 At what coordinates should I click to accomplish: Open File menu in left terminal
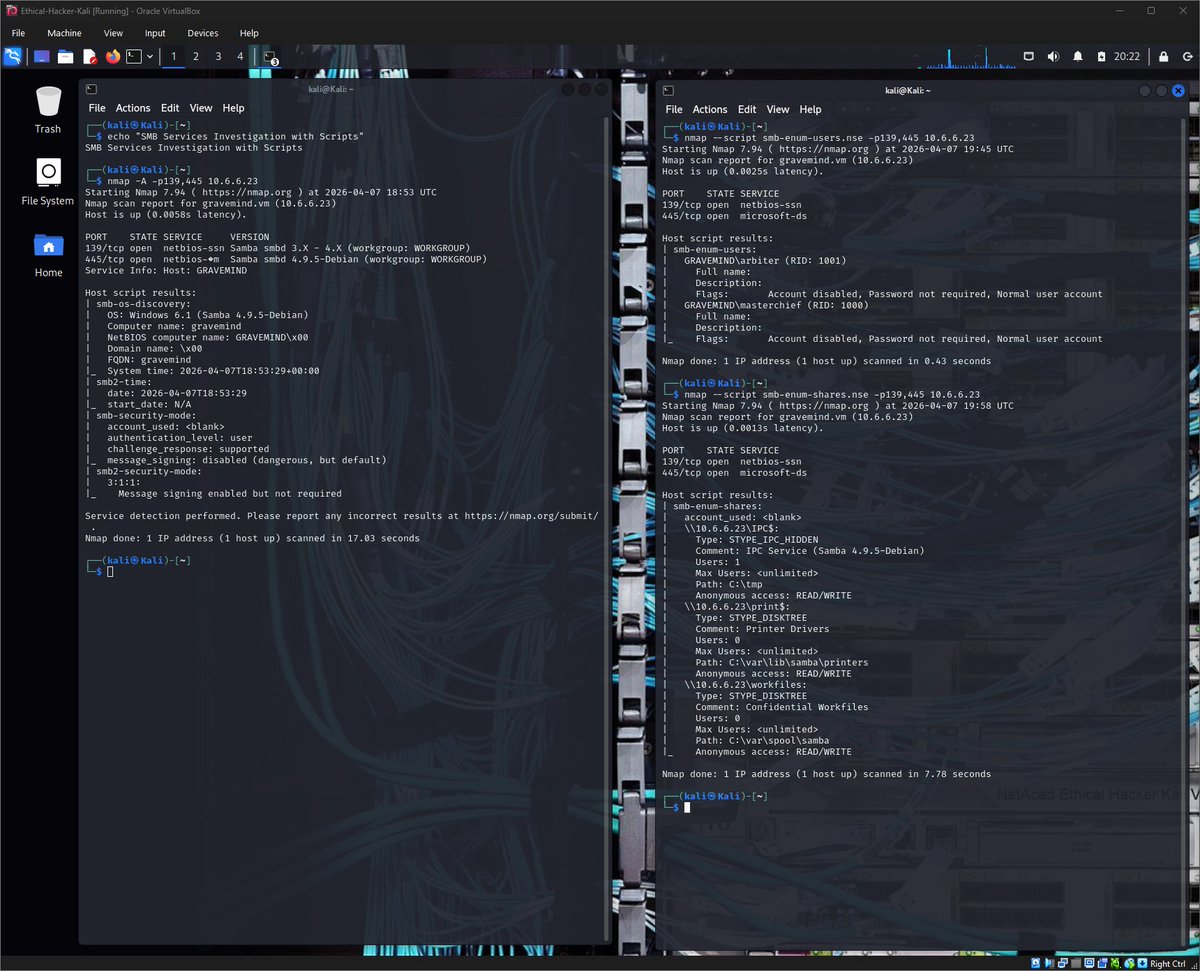point(97,108)
